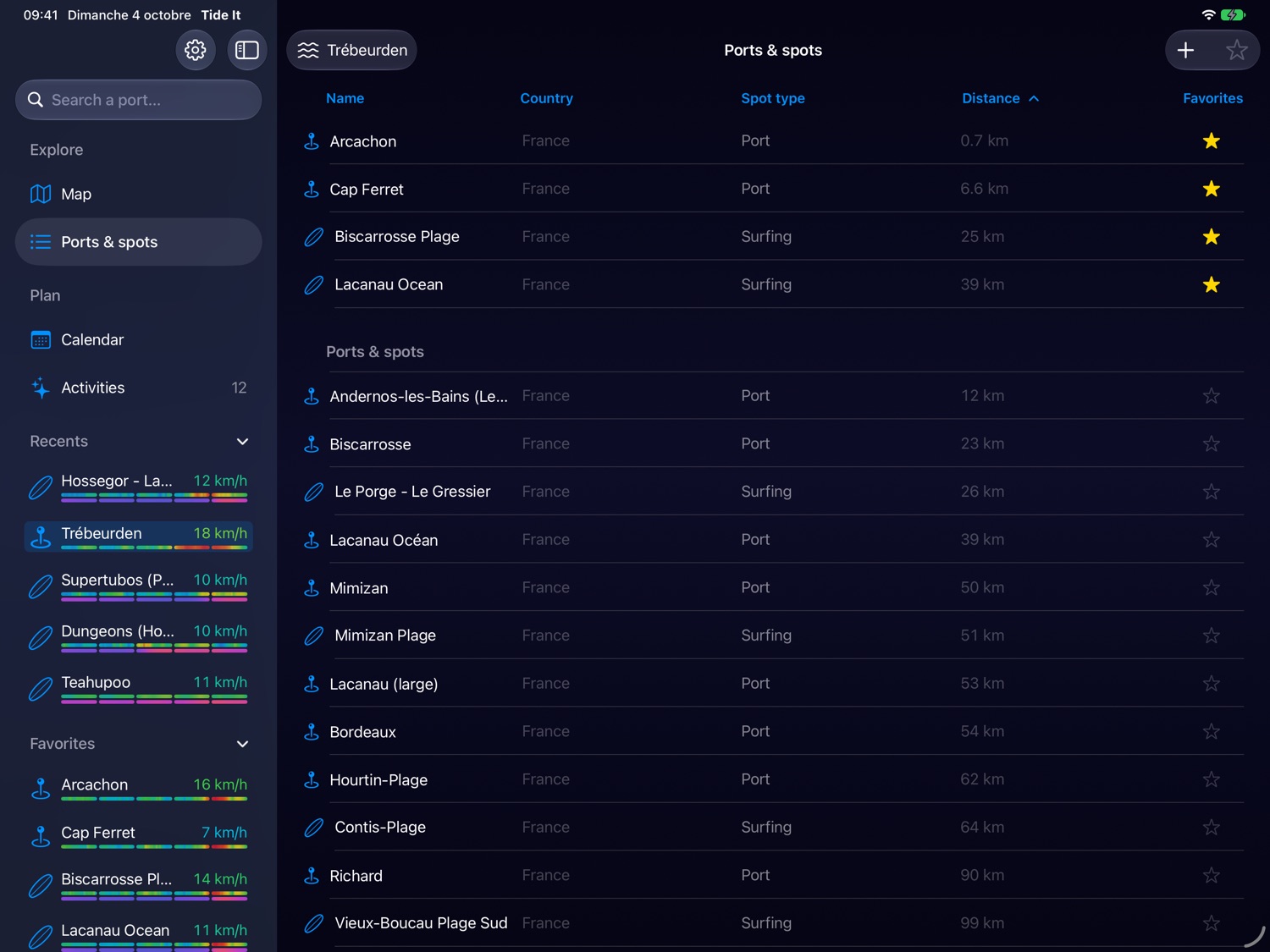
Task: Click the Activities sparkle icon
Action: 41,388
